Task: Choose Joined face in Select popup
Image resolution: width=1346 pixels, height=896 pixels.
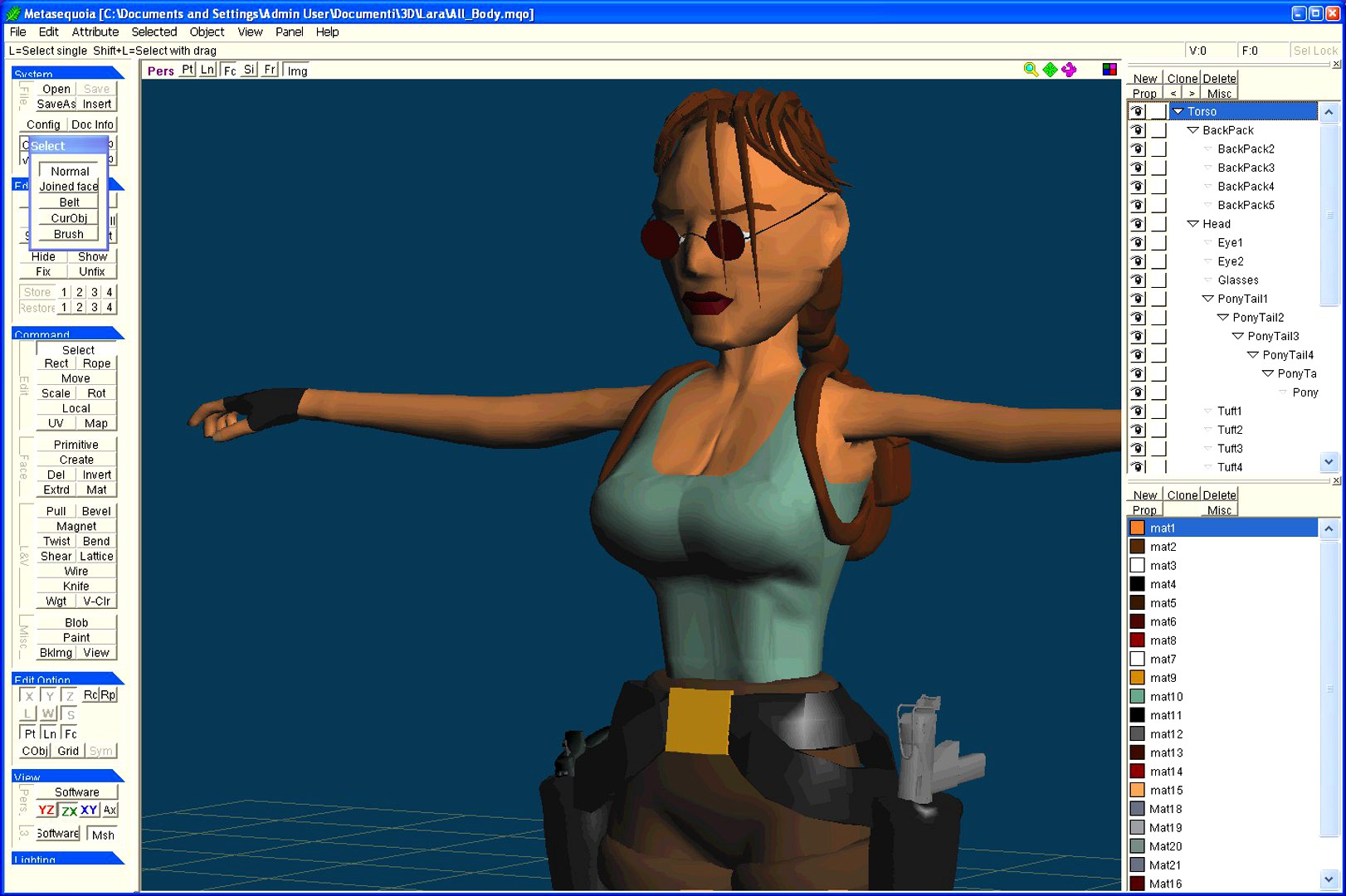Action: click(x=69, y=187)
